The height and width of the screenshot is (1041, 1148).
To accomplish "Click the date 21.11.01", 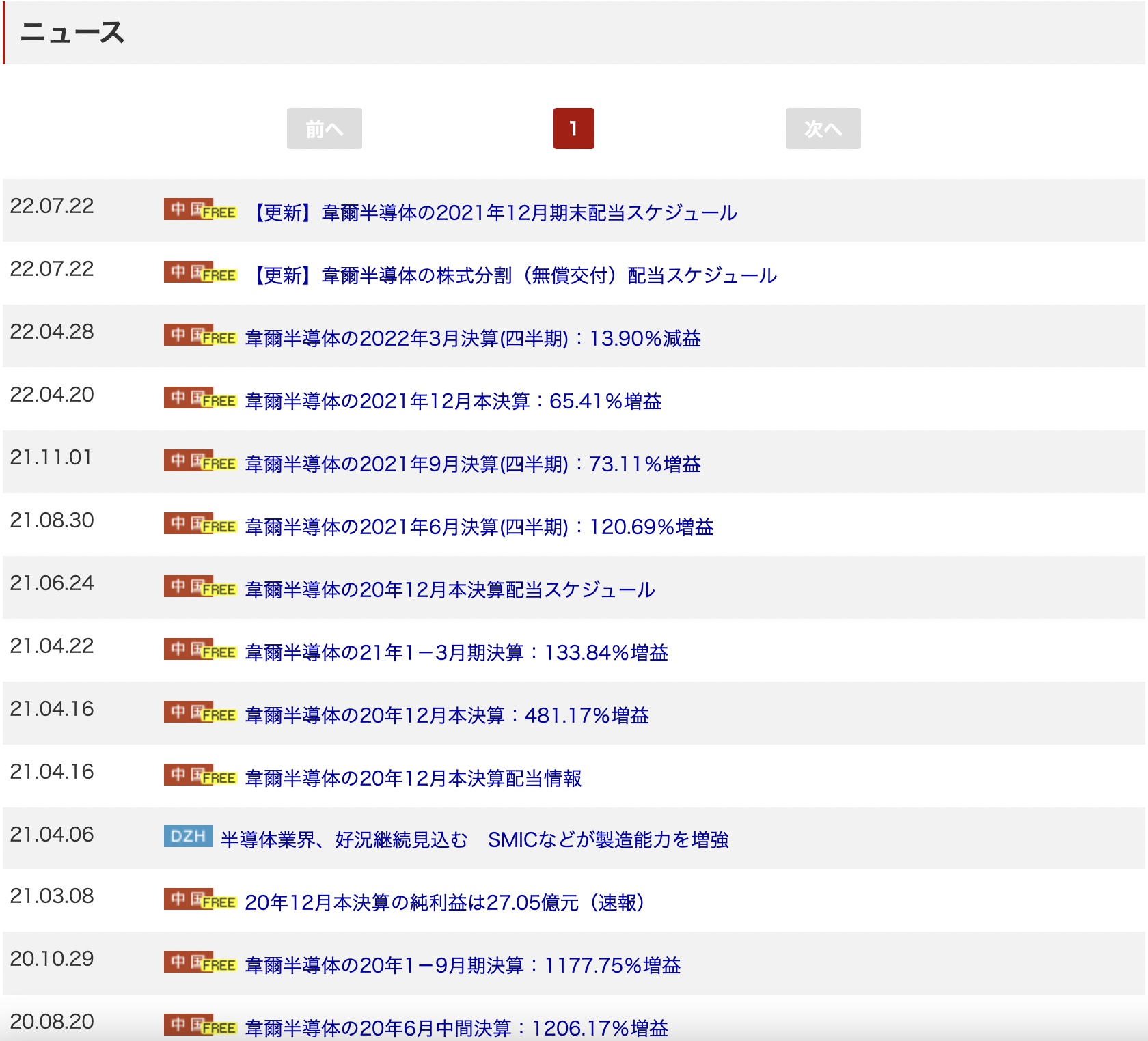I will coord(51,458).
